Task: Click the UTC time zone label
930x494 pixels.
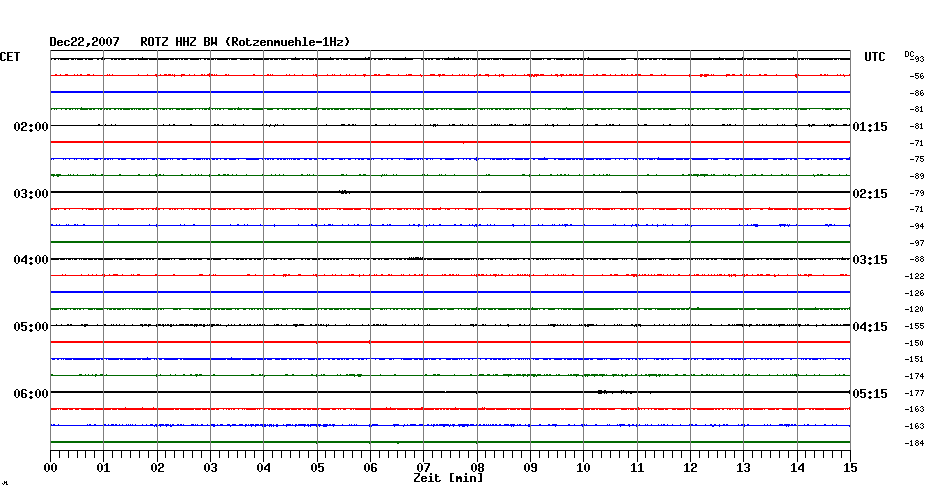Action: coord(875,57)
